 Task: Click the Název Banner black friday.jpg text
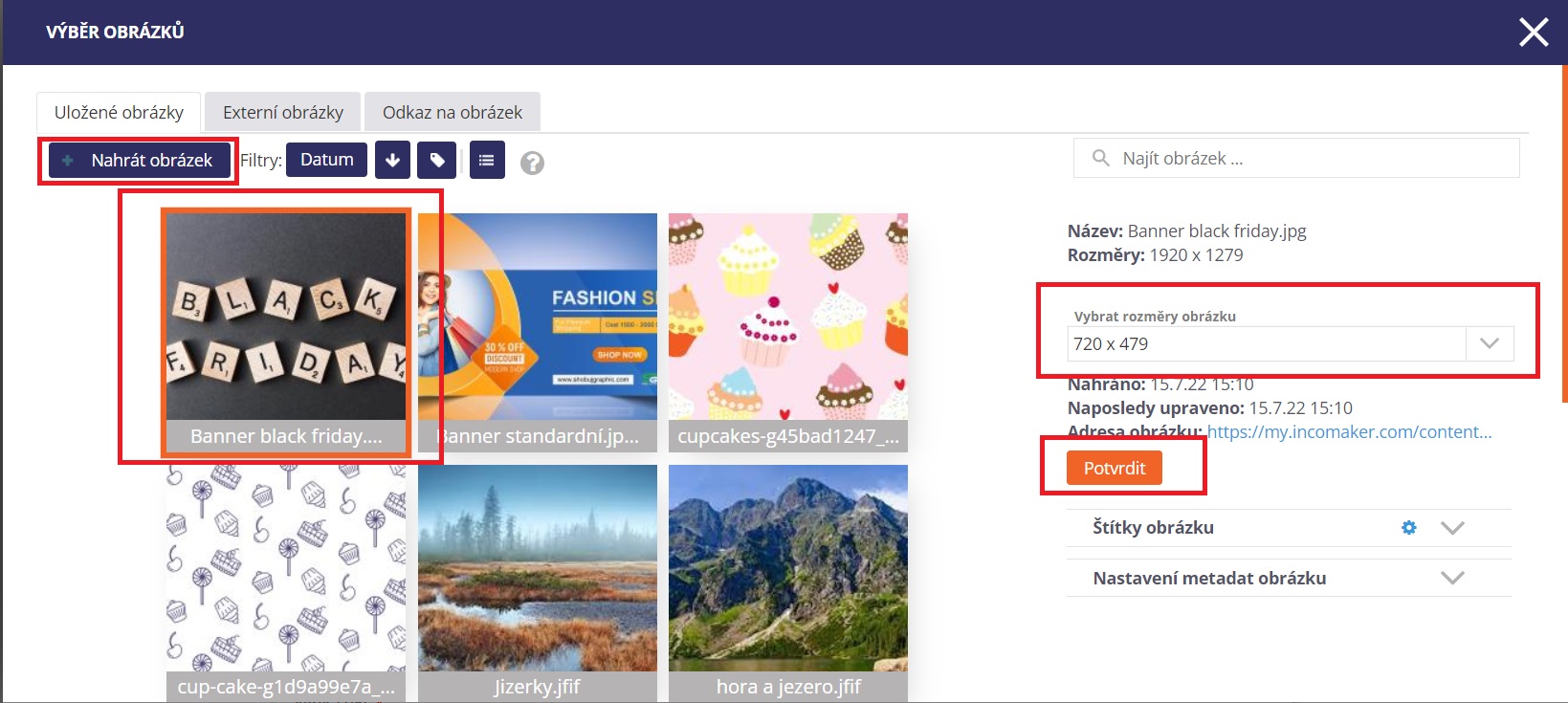coord(1187,231)
